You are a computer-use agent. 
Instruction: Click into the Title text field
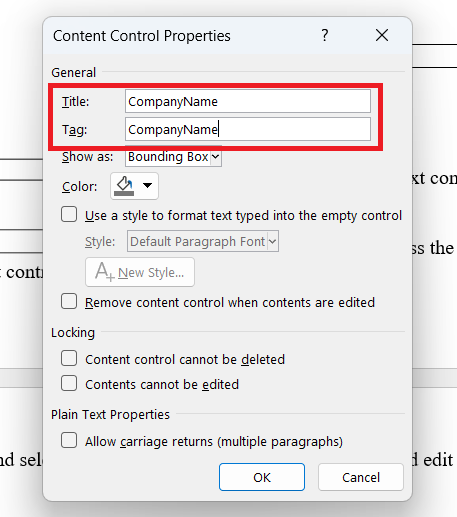[248, 101]
